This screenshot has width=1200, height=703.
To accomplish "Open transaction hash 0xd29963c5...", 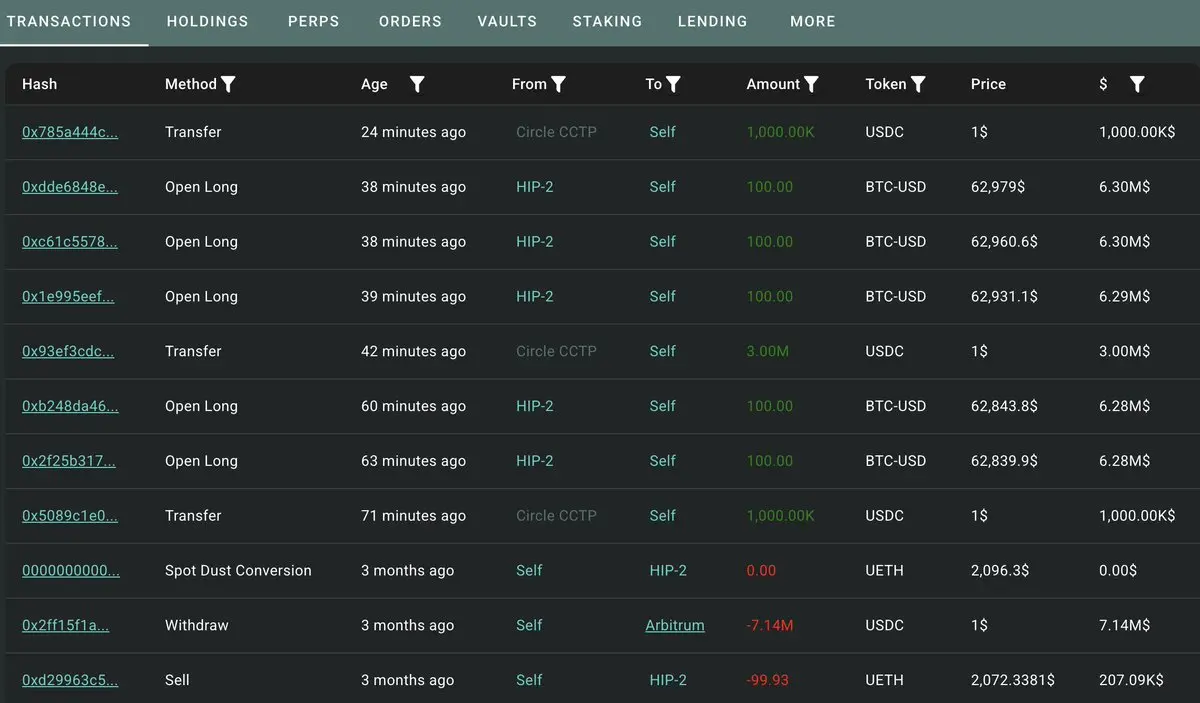I will [x=70, y=681].
